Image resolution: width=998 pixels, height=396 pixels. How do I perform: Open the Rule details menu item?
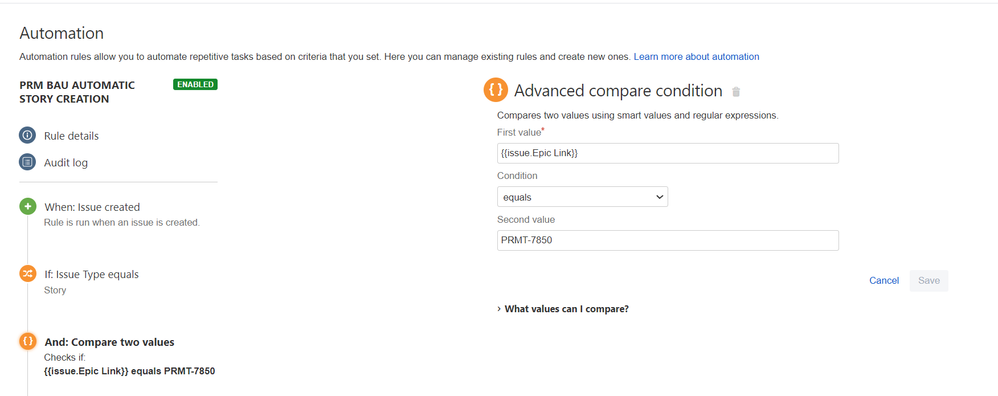[x=71, y=136]
